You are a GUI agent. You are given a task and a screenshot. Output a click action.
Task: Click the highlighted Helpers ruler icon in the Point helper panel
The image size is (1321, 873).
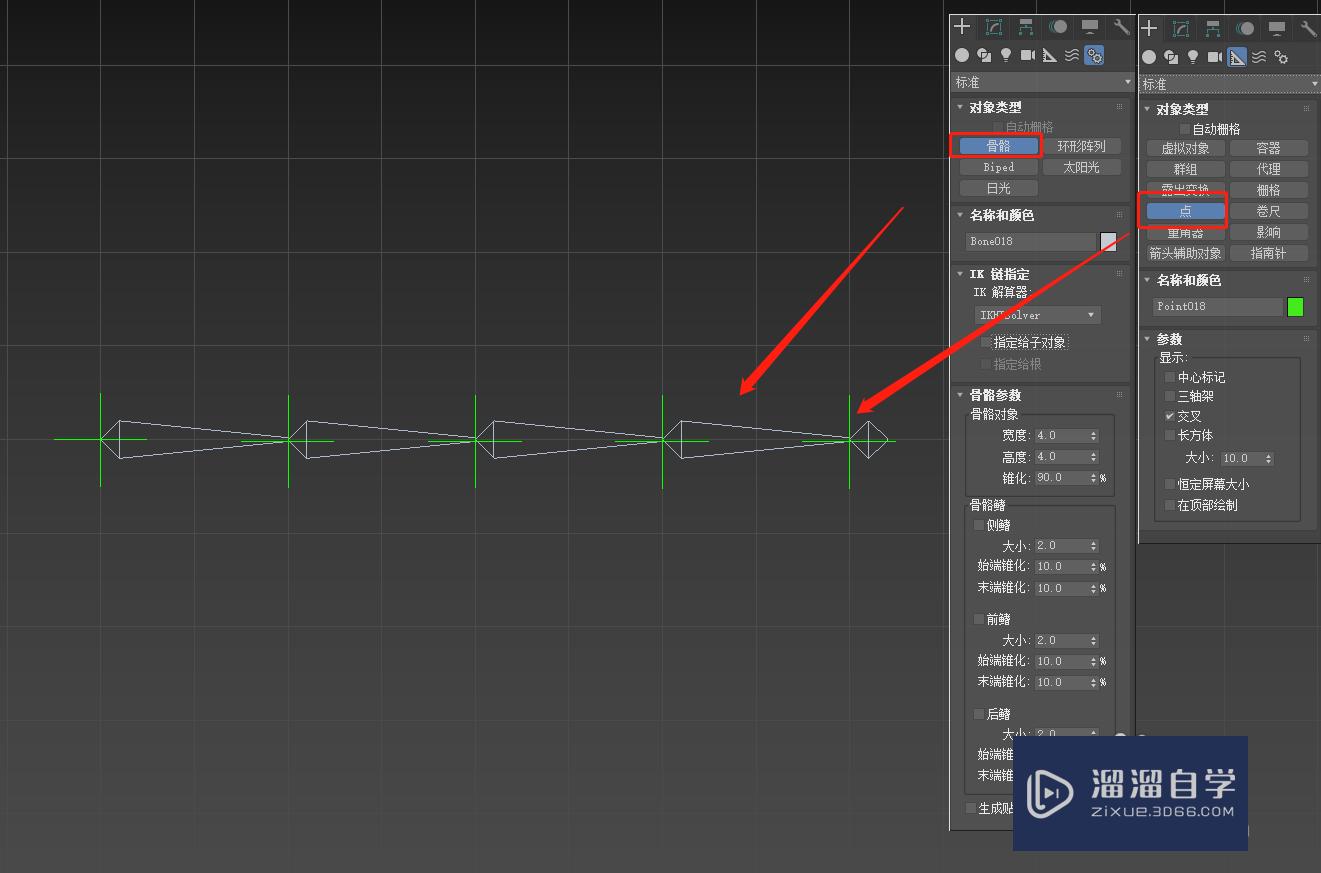coord(1237,57)
